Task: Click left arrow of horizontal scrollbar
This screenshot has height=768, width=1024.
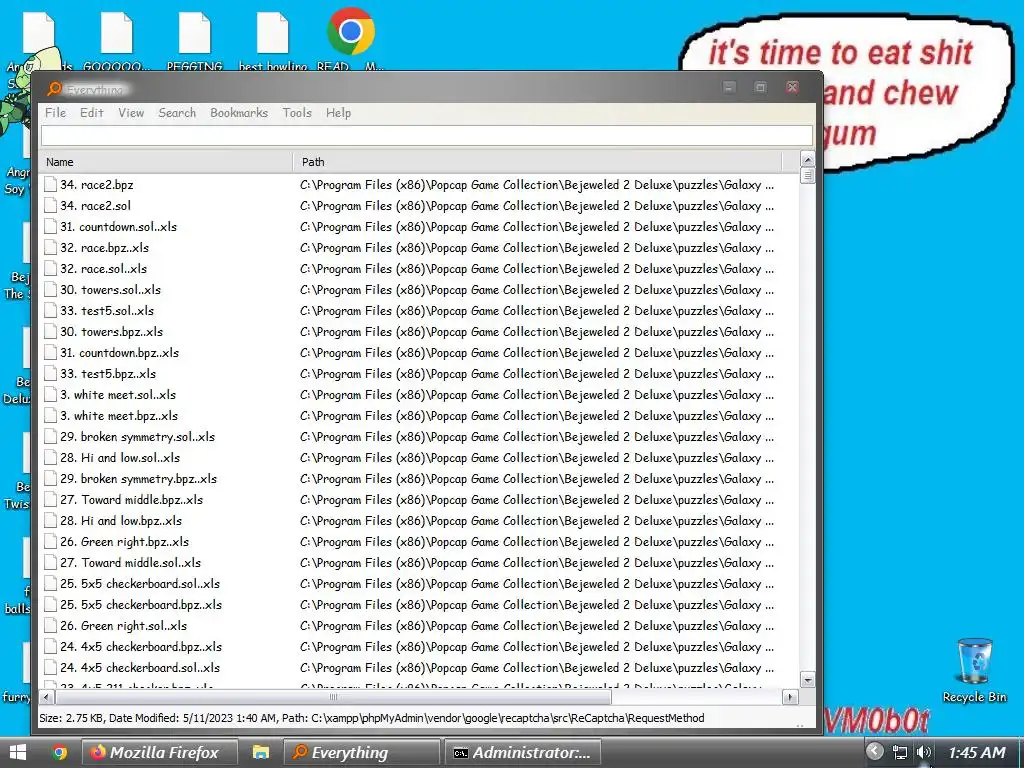Action: tap(46, 697)
